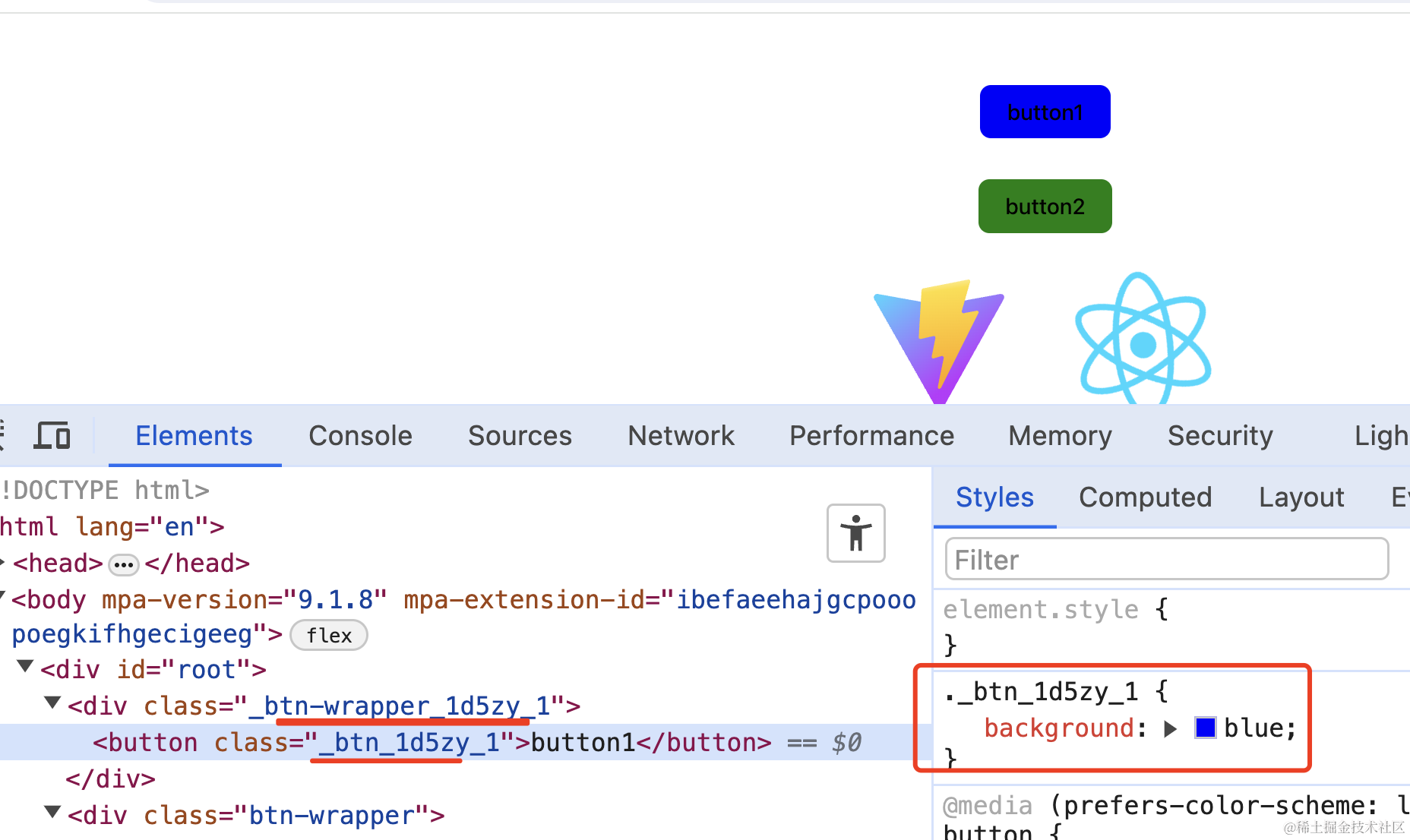
Task: Select the html lang="en" line
Action: coord(112,526)
